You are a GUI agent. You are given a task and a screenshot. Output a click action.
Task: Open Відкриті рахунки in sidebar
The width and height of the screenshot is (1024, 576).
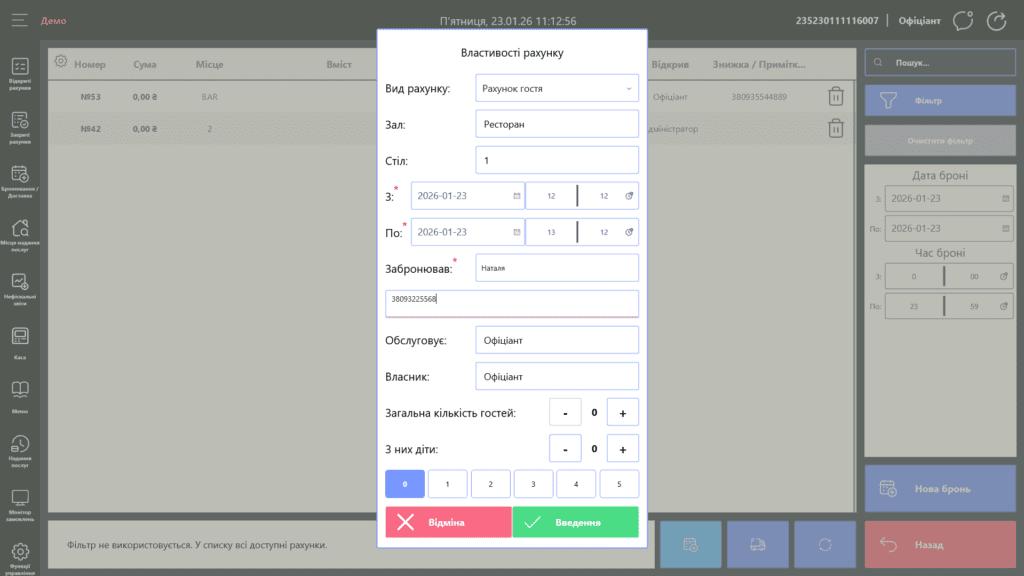click(x=20, y=72)
